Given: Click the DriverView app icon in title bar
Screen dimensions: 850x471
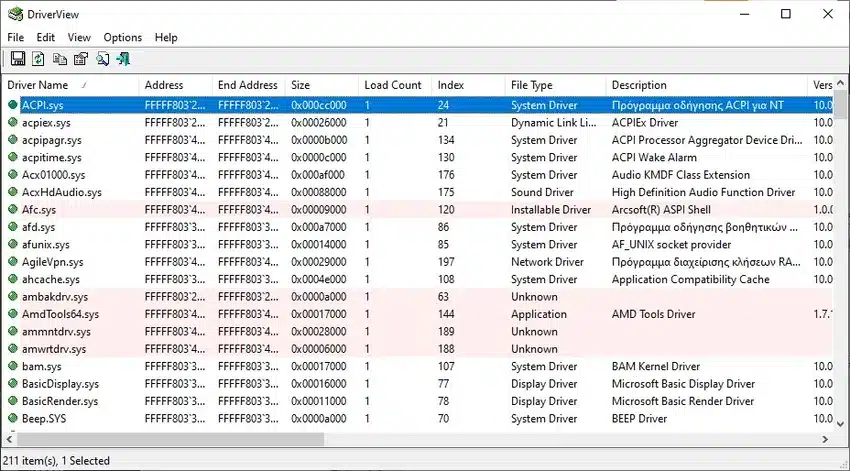Looking at the screenshot, I should pos(15,14).
